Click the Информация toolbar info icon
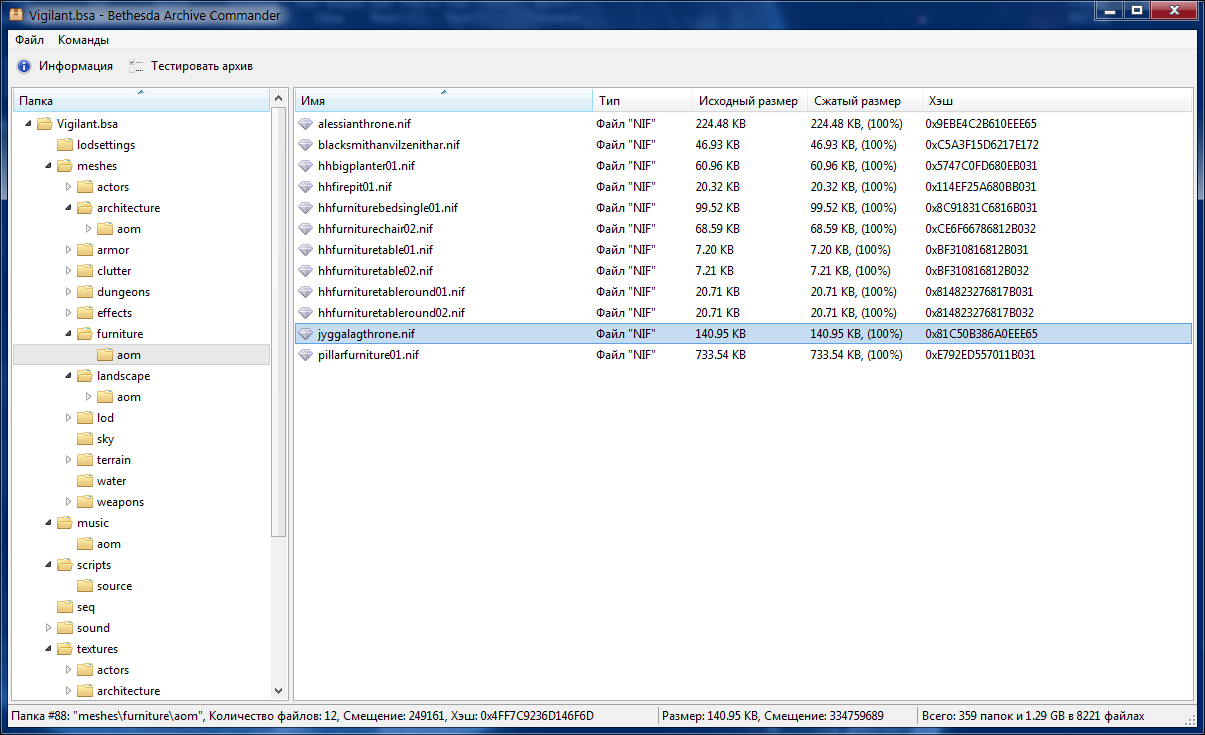This screenshot has height=735, width=1205. pos(24,66)
